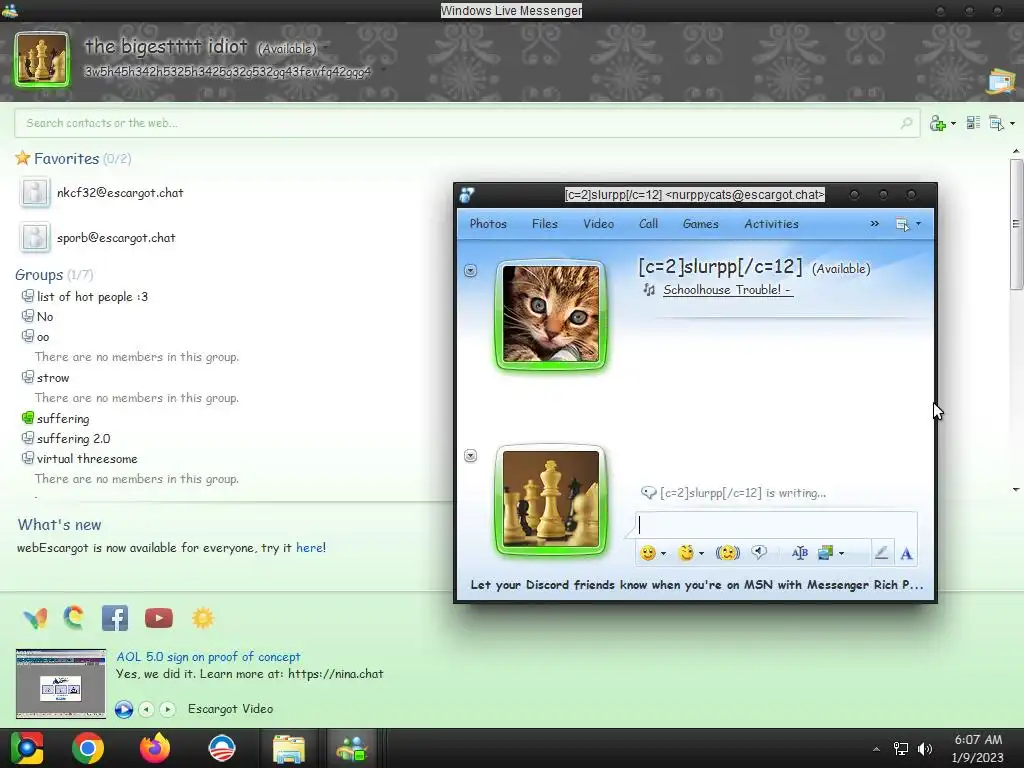
Task: Open the background picture icon in chat
Action: coord(825,553)
